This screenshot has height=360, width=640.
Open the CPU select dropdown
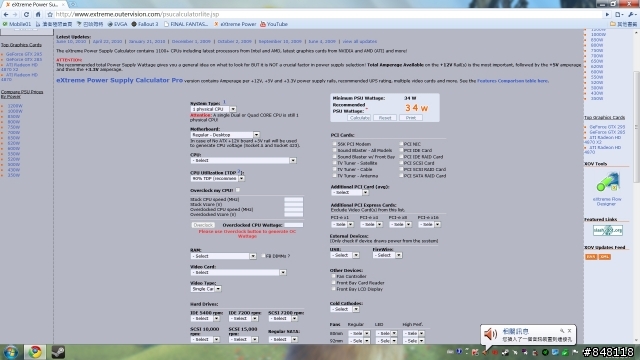point(243,160)
